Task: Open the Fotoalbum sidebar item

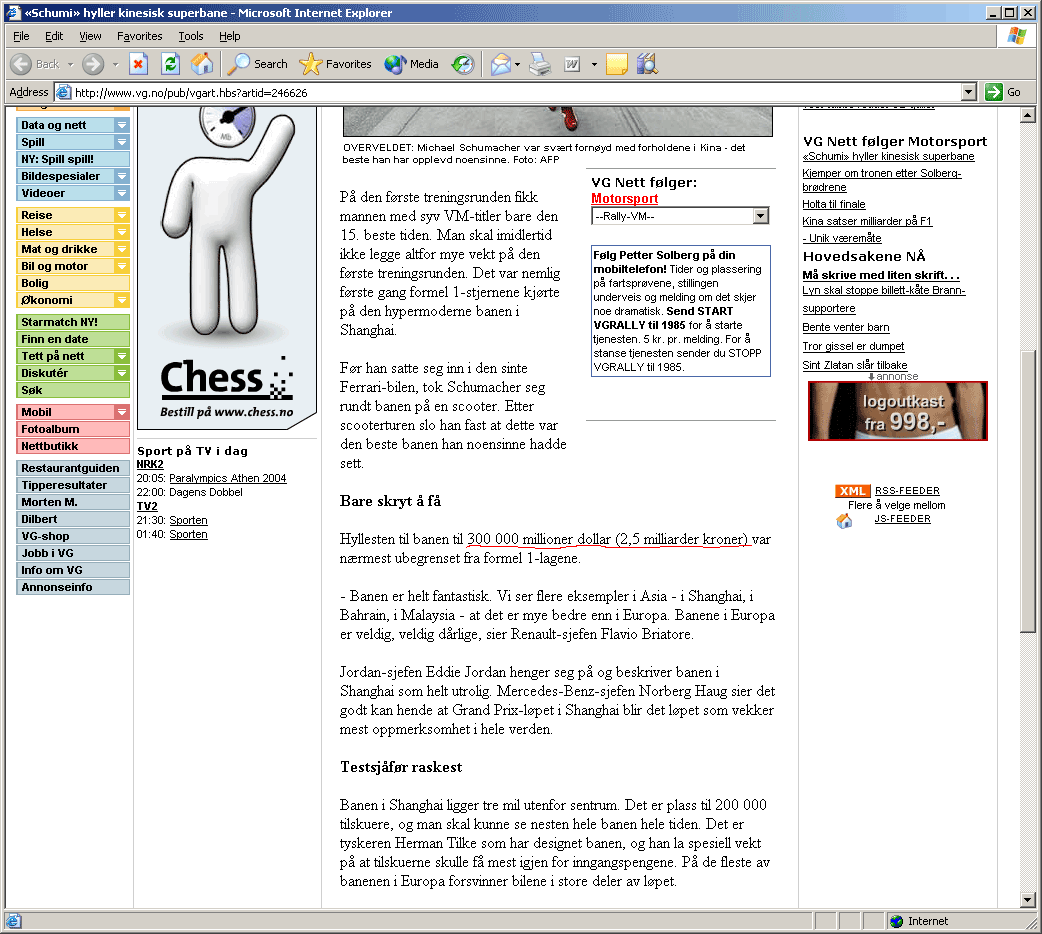Action: [72, 429]
